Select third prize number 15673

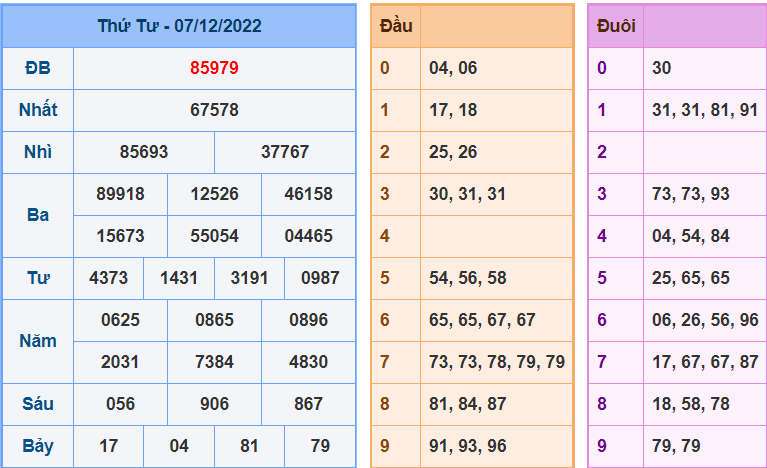click(x=120, y=236)
